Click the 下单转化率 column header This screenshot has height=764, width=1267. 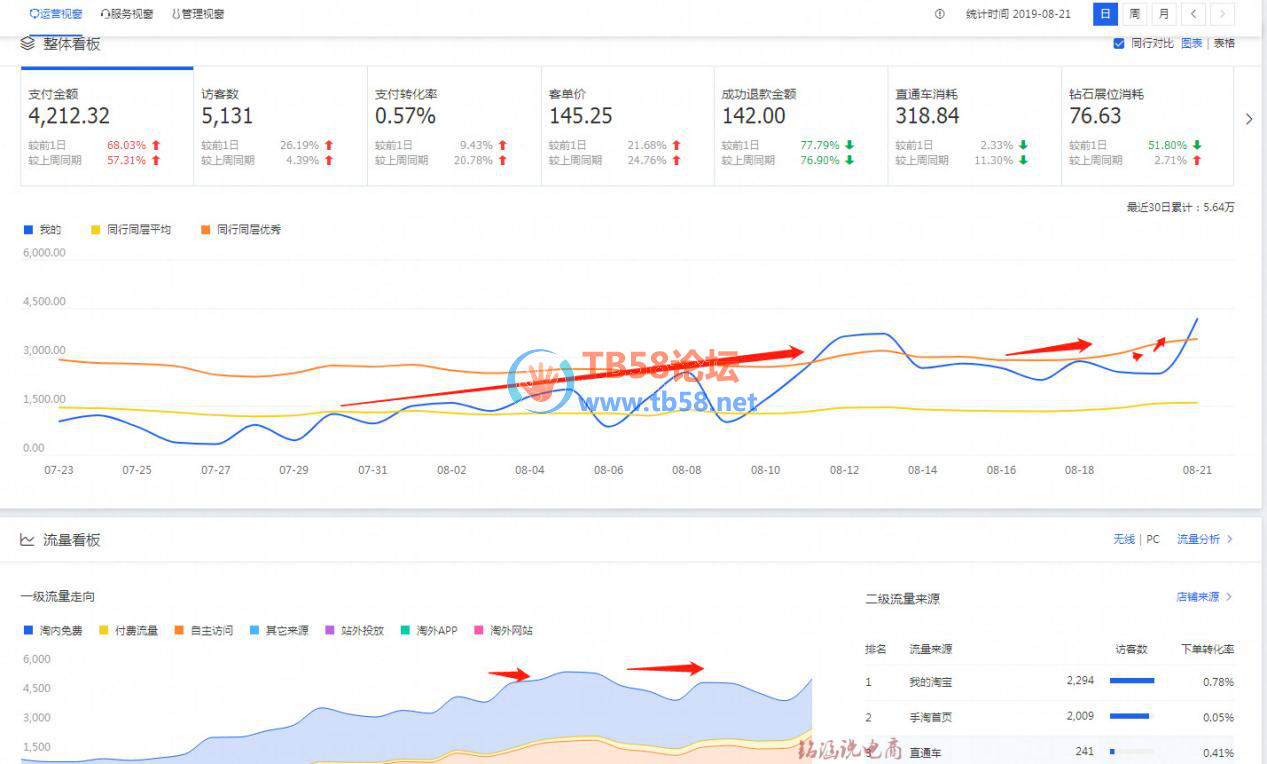(x=1207, y=649)
